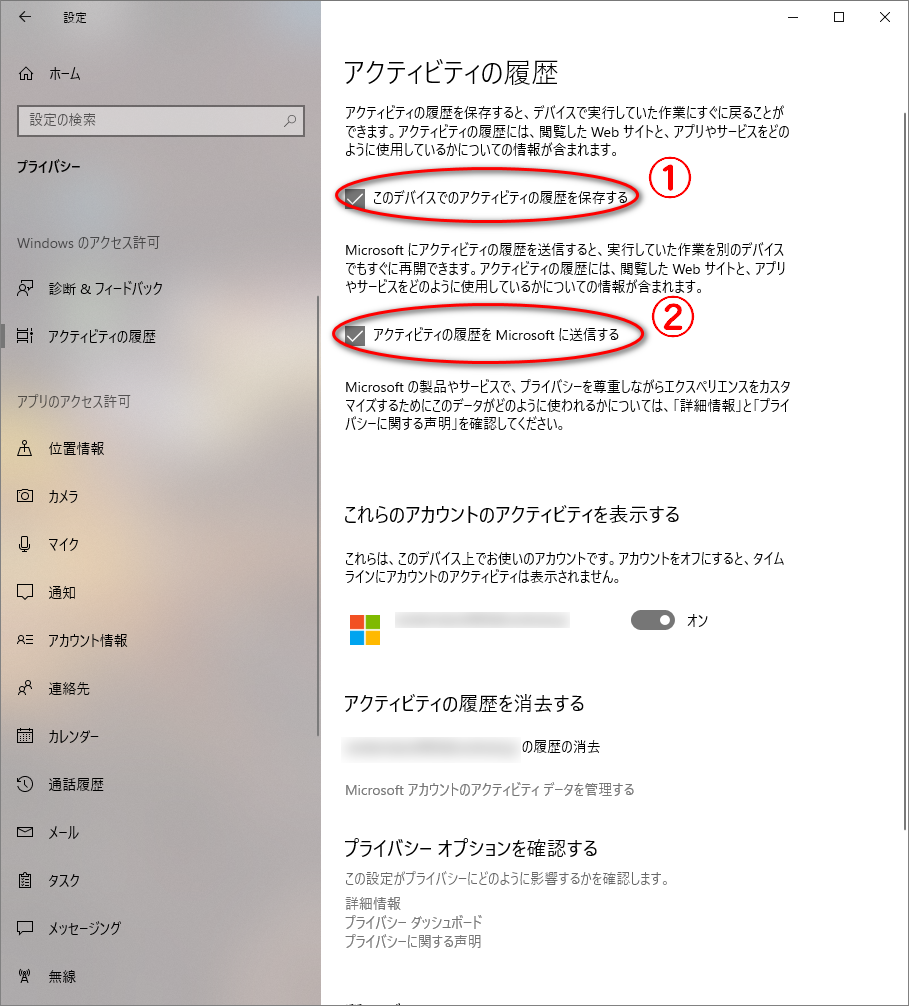
Task: Click the 通話履歴 call history icon
Action: [27, 785]
